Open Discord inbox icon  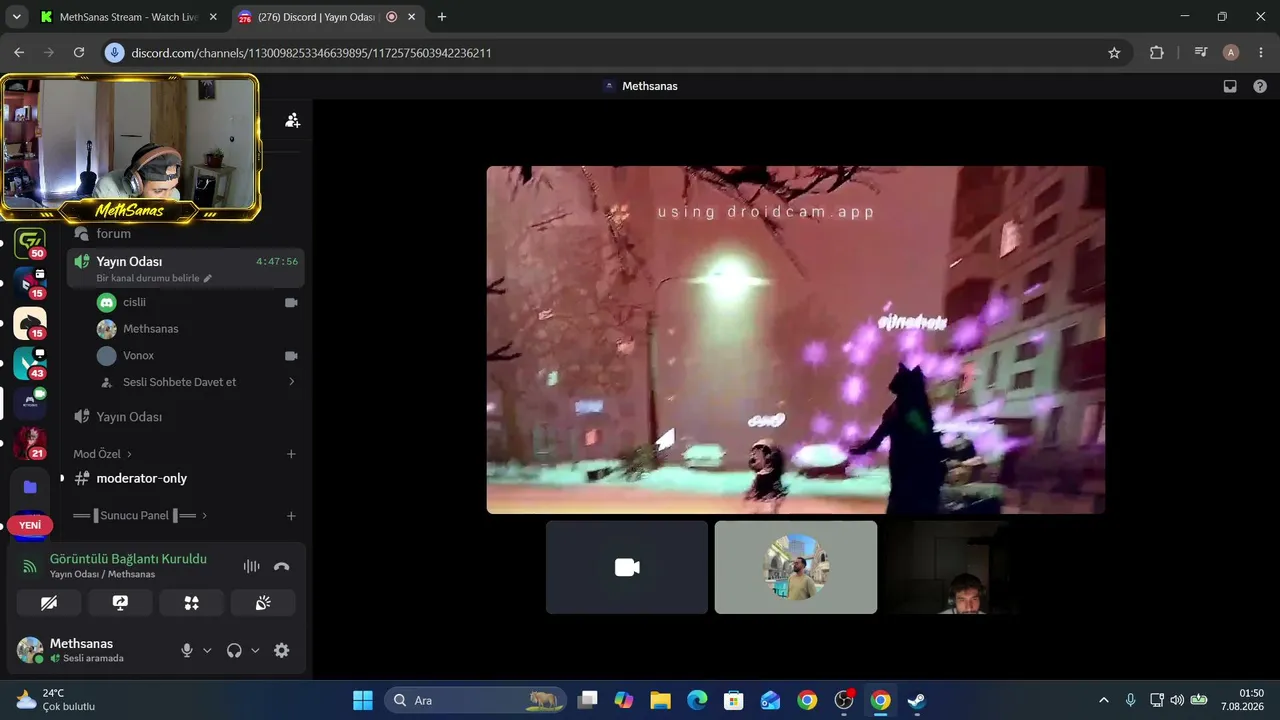point(1230,86)
